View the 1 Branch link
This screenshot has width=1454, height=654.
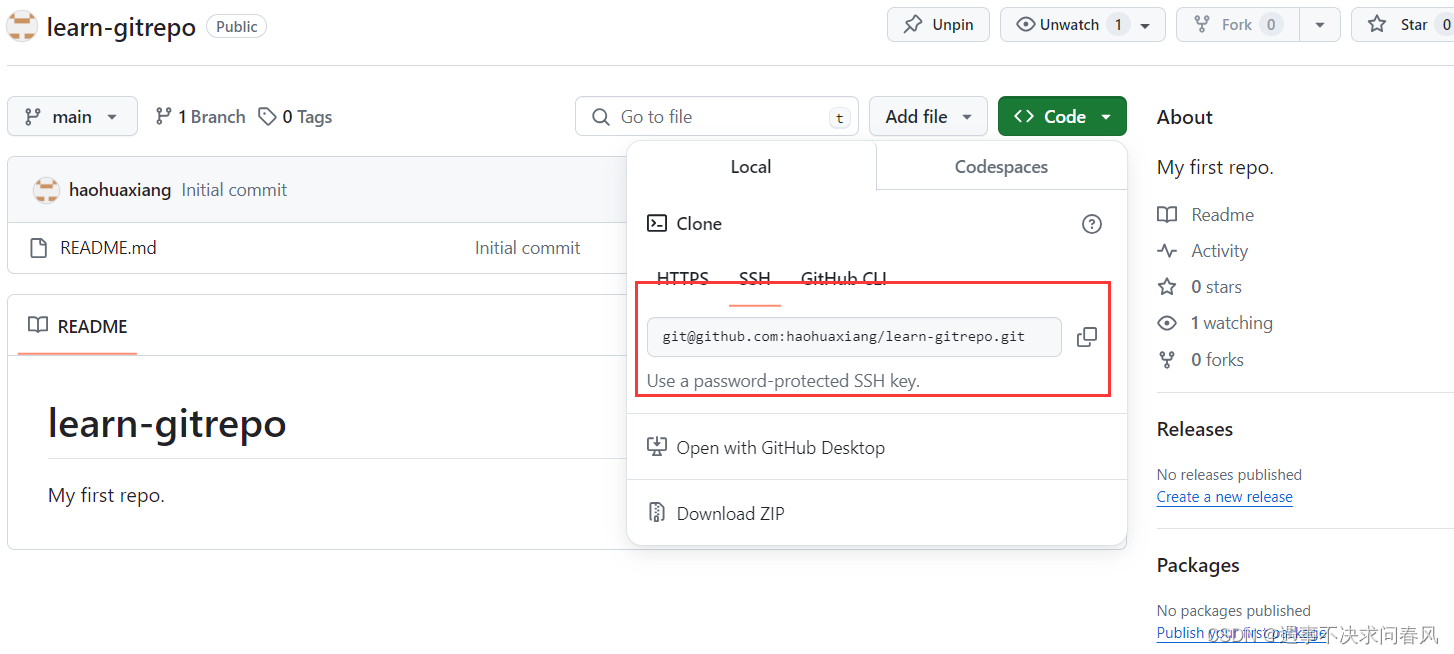point(200,116)
